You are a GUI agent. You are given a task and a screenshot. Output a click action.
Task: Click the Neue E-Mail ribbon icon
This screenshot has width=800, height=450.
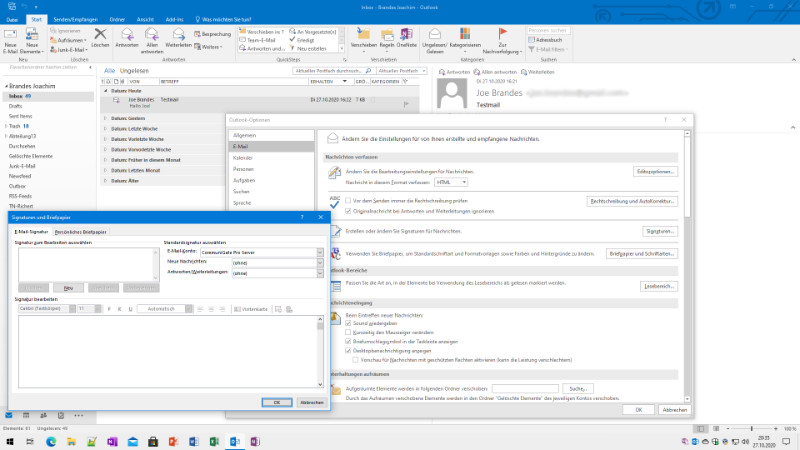pos(10,36)
